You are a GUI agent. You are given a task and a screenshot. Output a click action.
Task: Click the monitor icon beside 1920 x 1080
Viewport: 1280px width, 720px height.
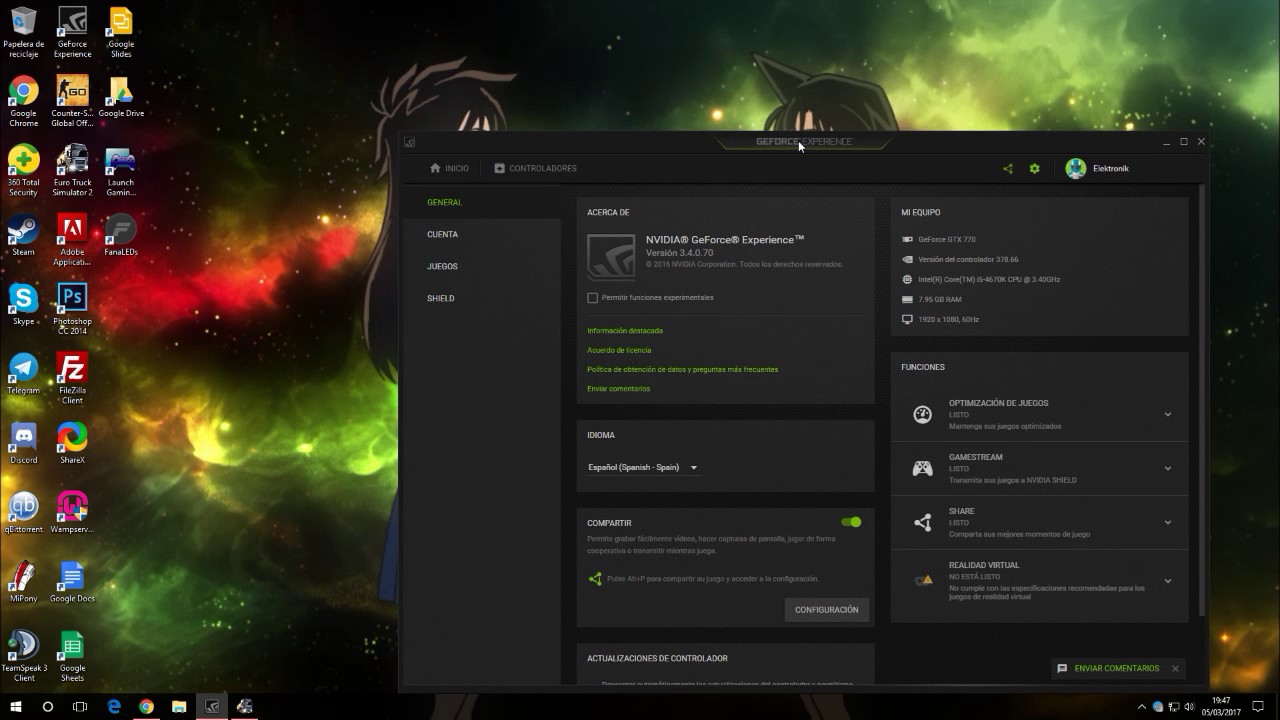click(907, 319)
